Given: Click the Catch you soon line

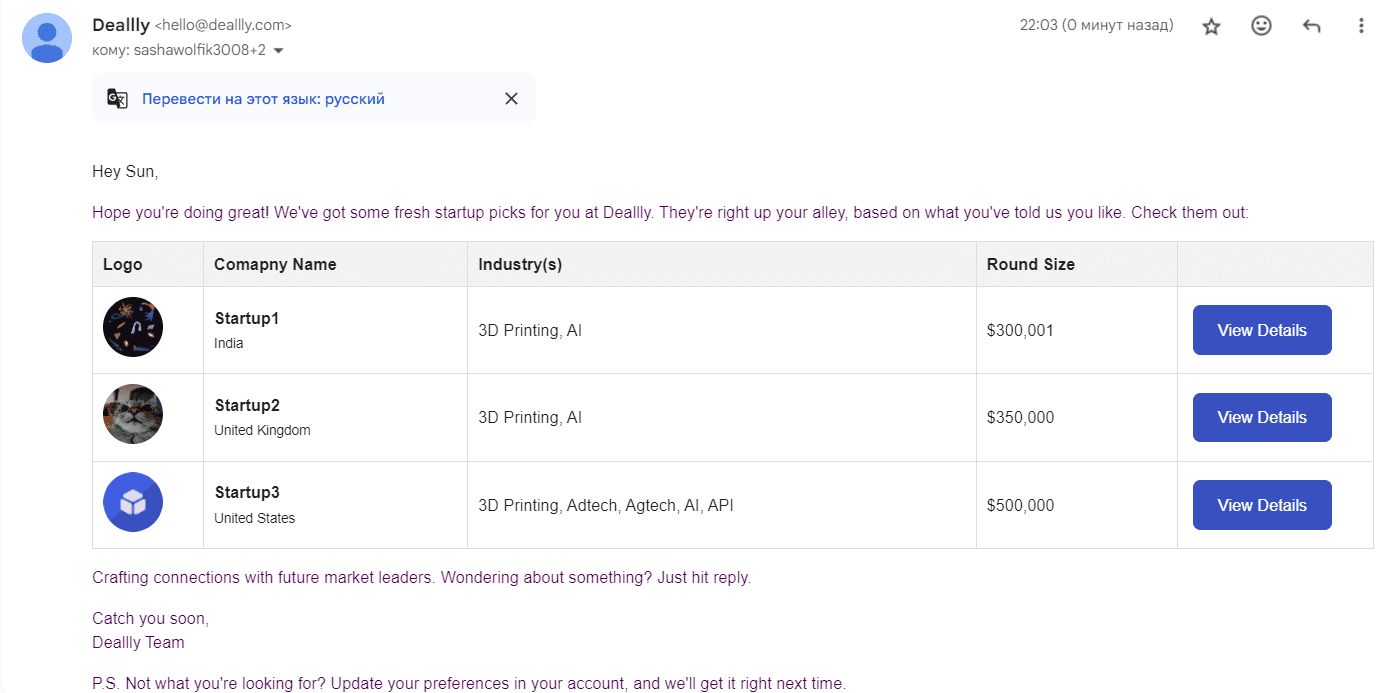Looking at the screenshot, I should [150, 618].
